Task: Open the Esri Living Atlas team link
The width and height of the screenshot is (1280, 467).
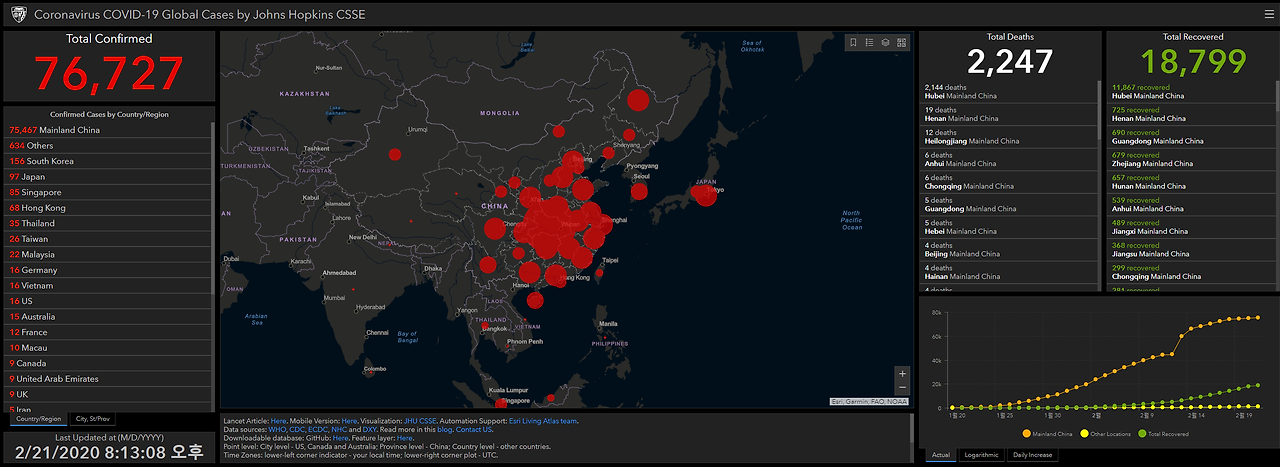Action: 543,421
